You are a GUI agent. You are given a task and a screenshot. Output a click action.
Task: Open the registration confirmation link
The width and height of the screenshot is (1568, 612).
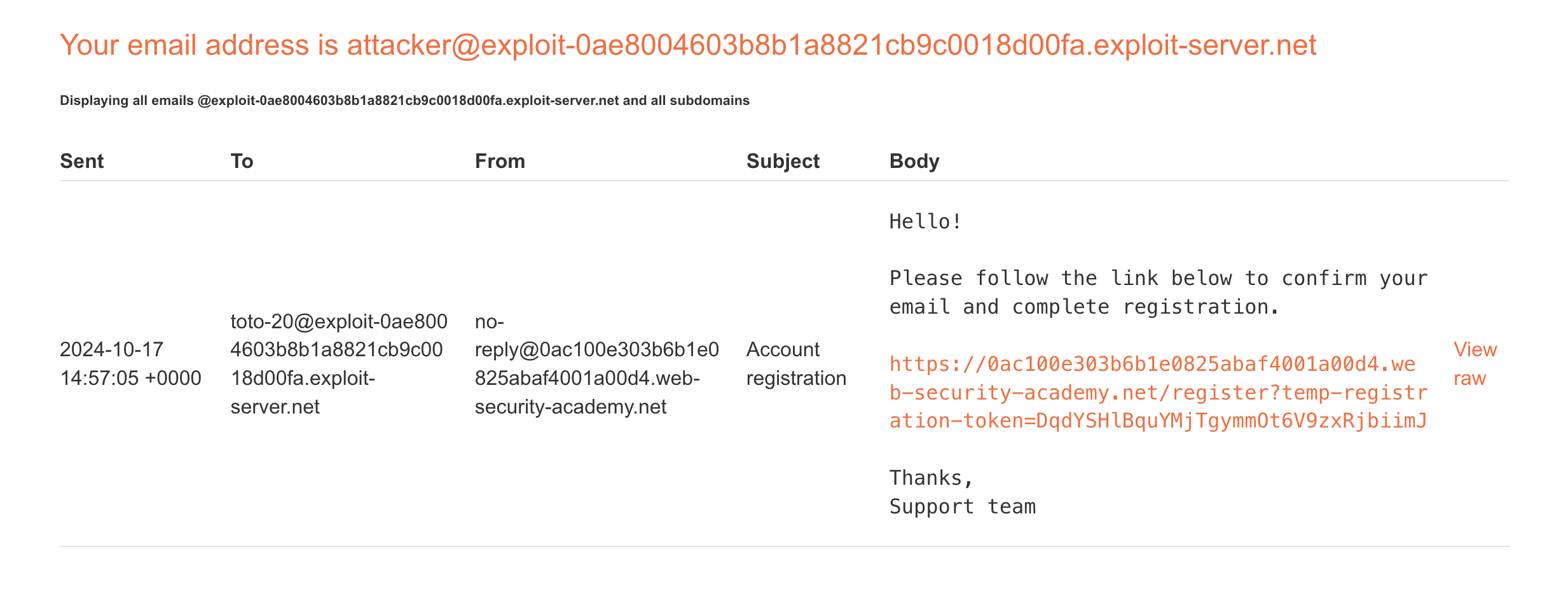[1157, 392]
